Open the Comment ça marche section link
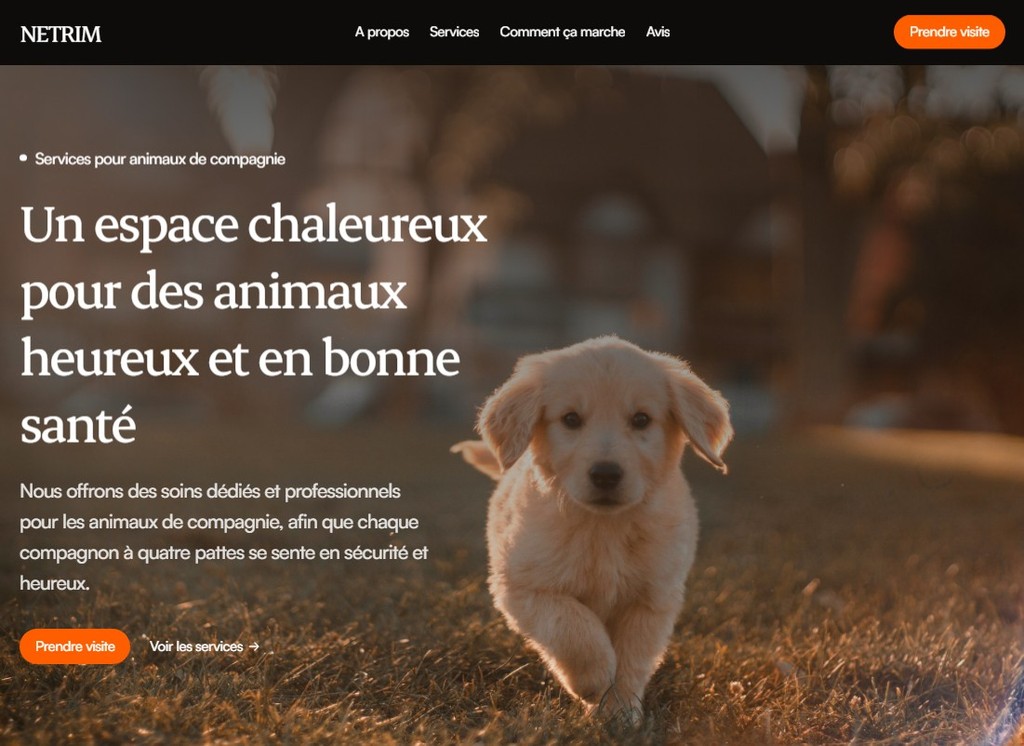The image size is (1024, 746). coord(562,31)
